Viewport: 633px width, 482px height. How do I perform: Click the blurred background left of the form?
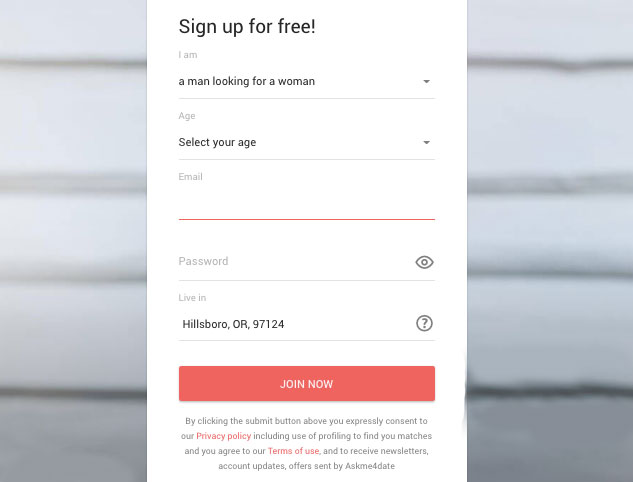73,241
